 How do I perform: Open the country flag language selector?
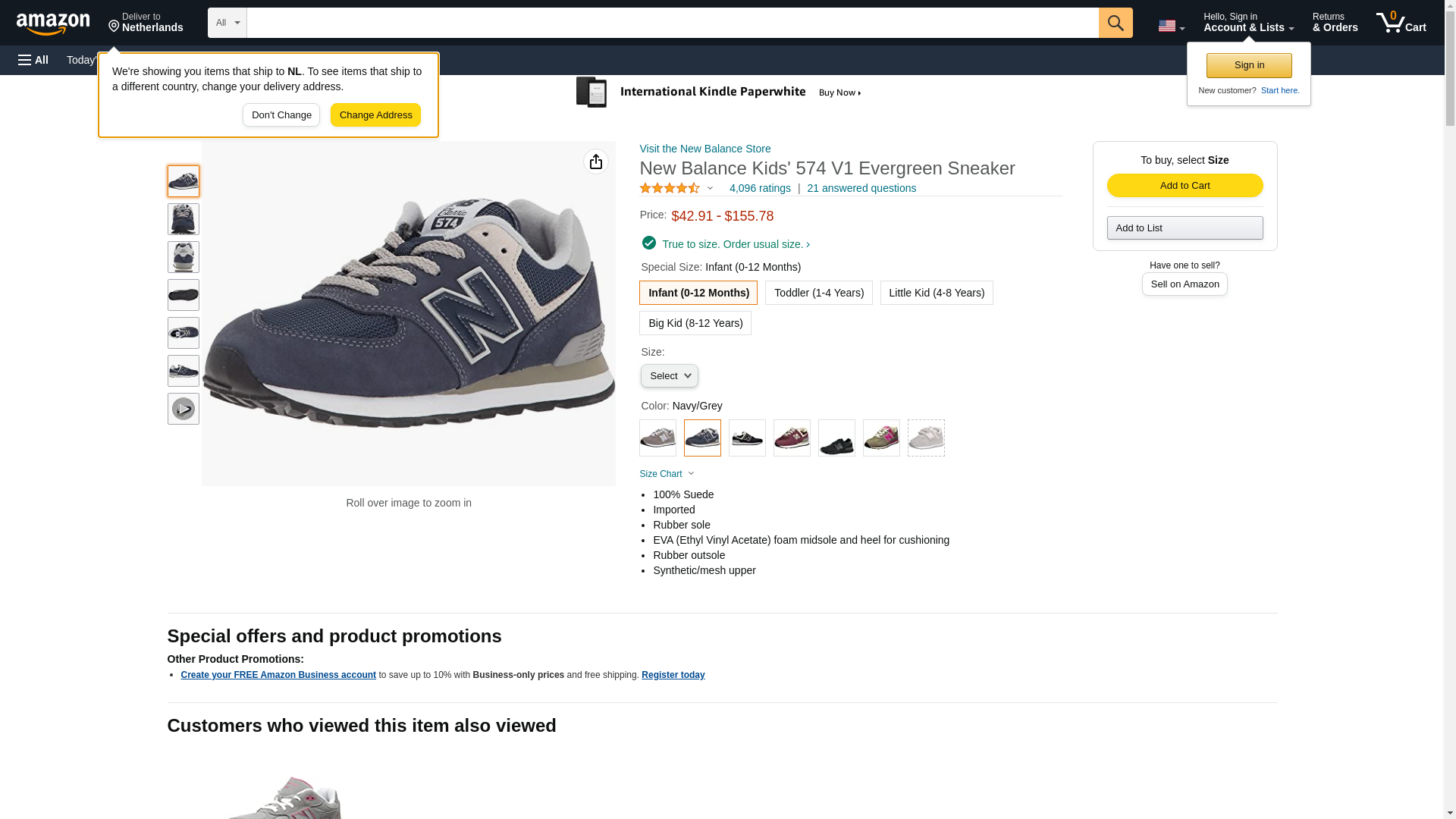pyautogui.click(x=1170, y=26)
